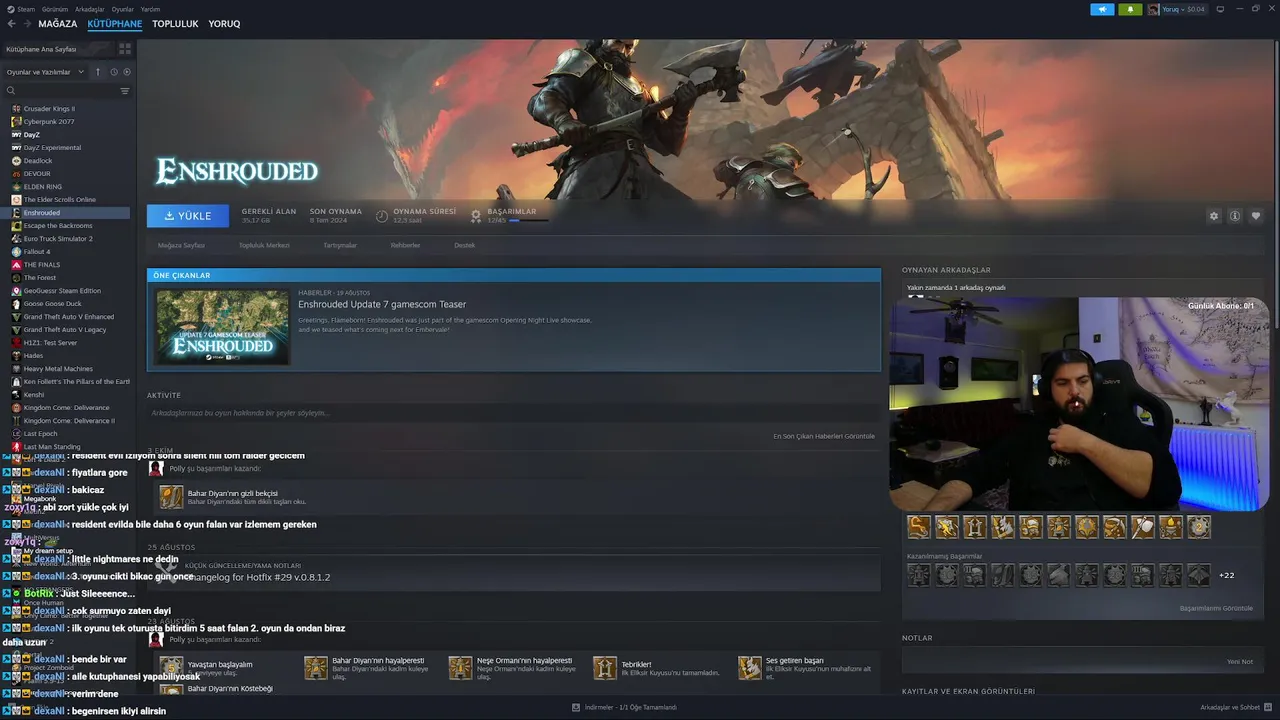Open the announcements megaphone button

coord(1102,9)
